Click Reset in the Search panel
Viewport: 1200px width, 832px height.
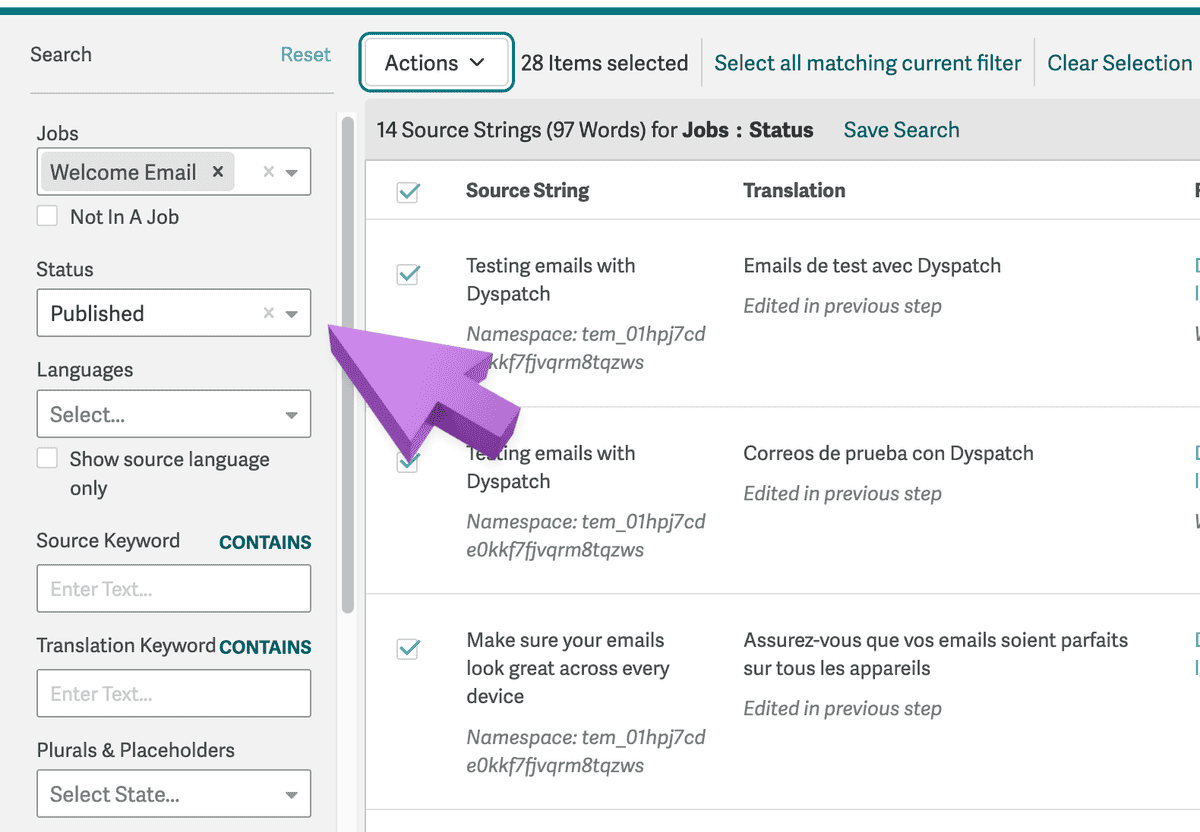pyautogui.click(x=305, y=55)
